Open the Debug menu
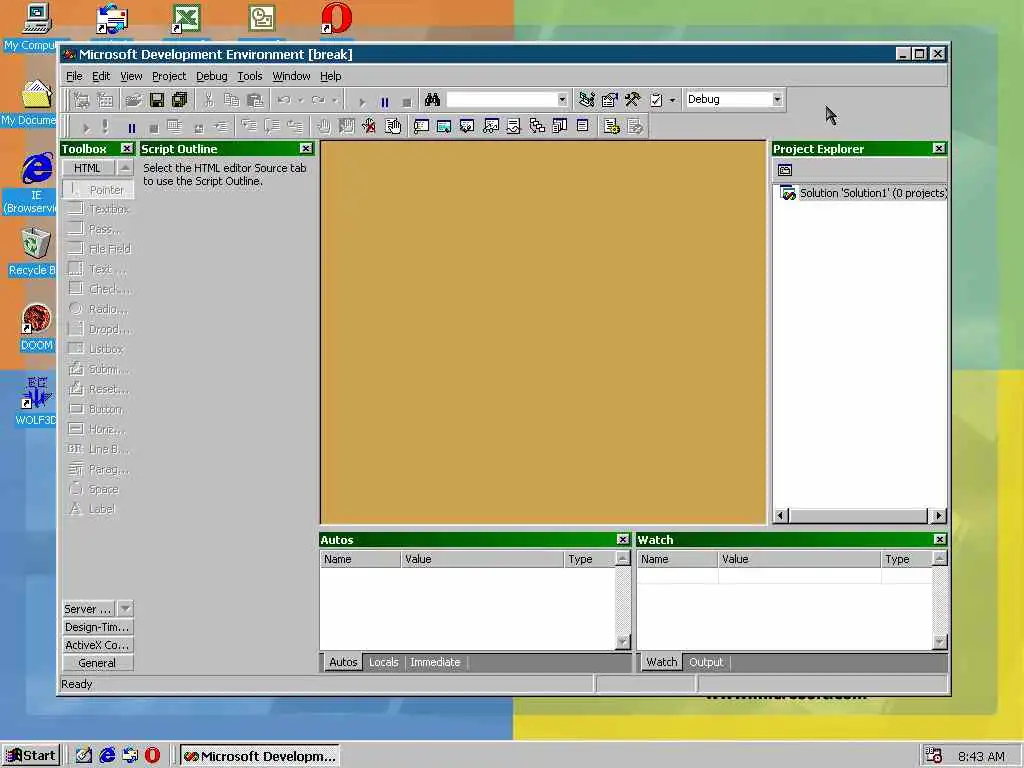Screen dimensions: 1024x768 point(212,76)
